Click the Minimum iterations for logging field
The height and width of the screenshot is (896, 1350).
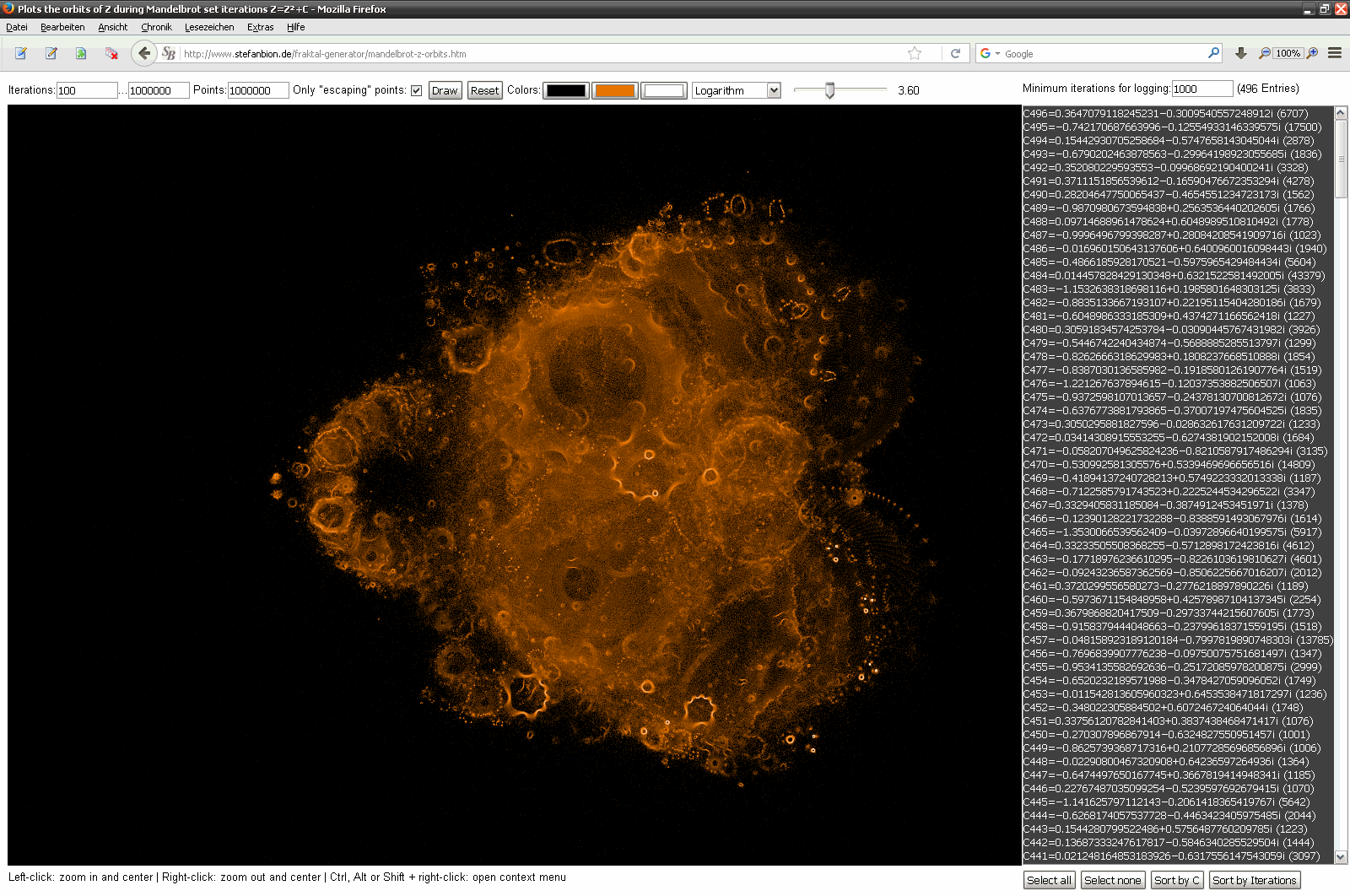click(1201, 89)
